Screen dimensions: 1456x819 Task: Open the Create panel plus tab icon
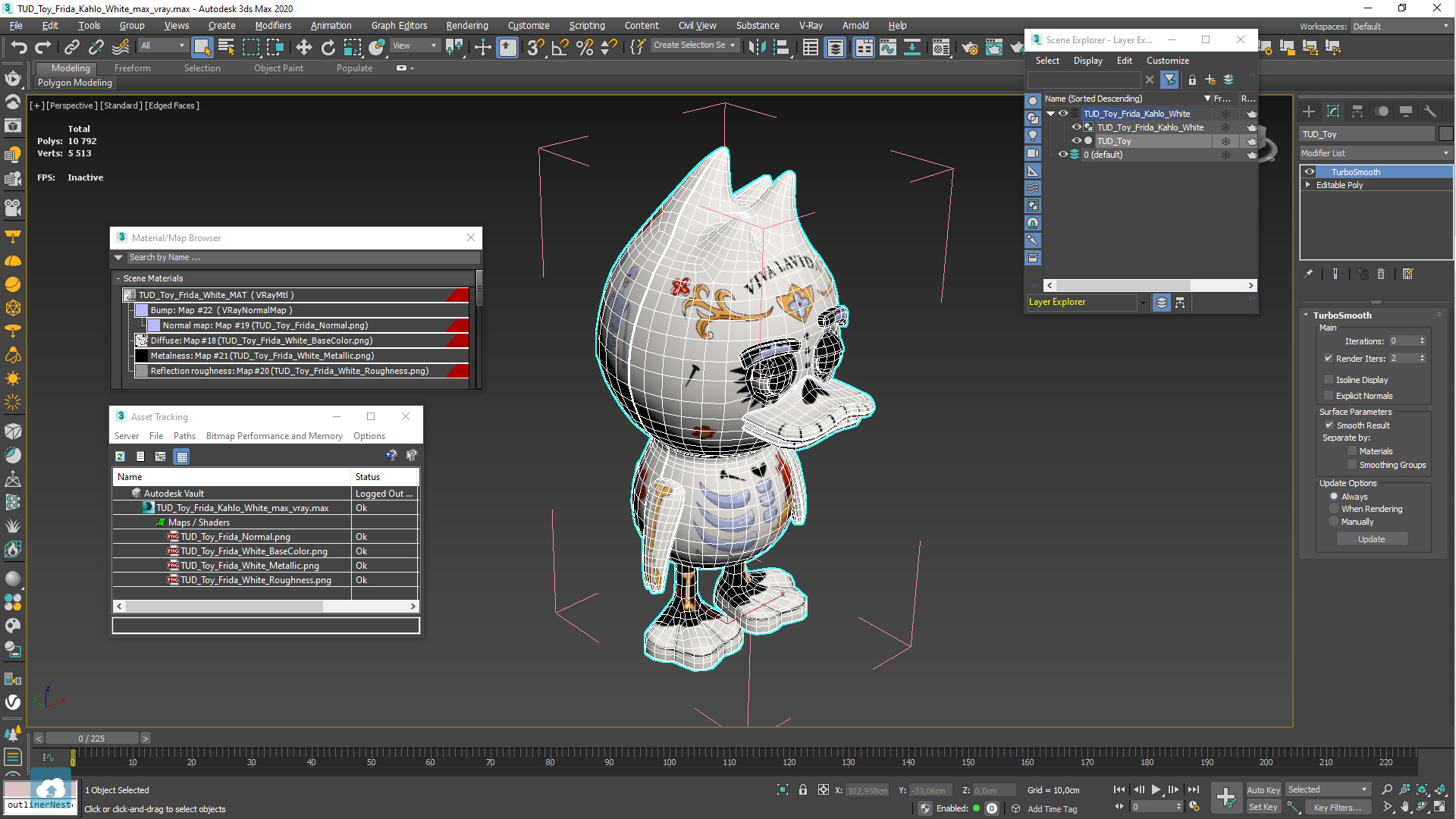[1309, 111]
